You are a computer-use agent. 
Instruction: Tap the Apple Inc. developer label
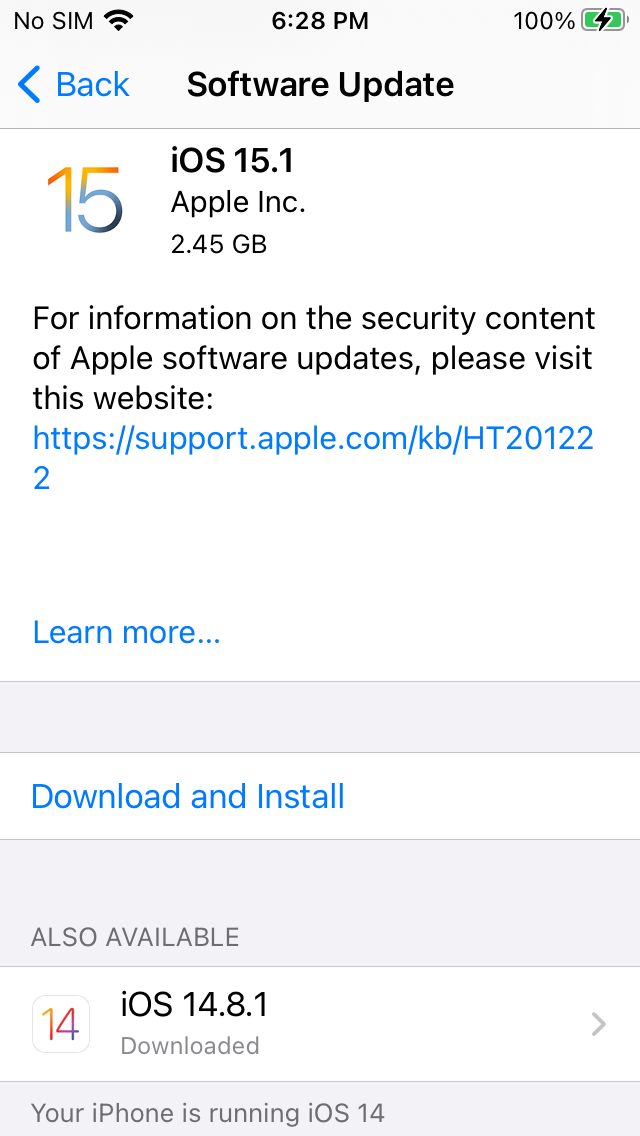(238, 203)
